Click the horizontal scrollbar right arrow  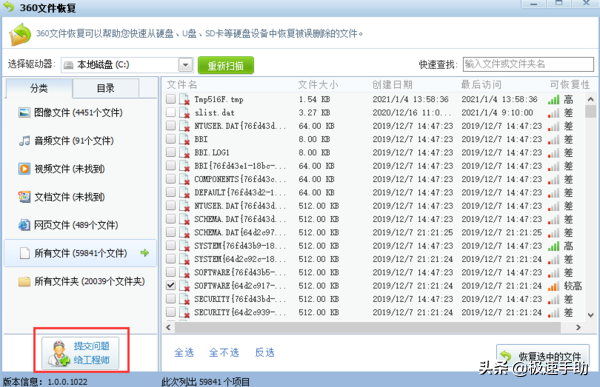(x=578, y=327)
